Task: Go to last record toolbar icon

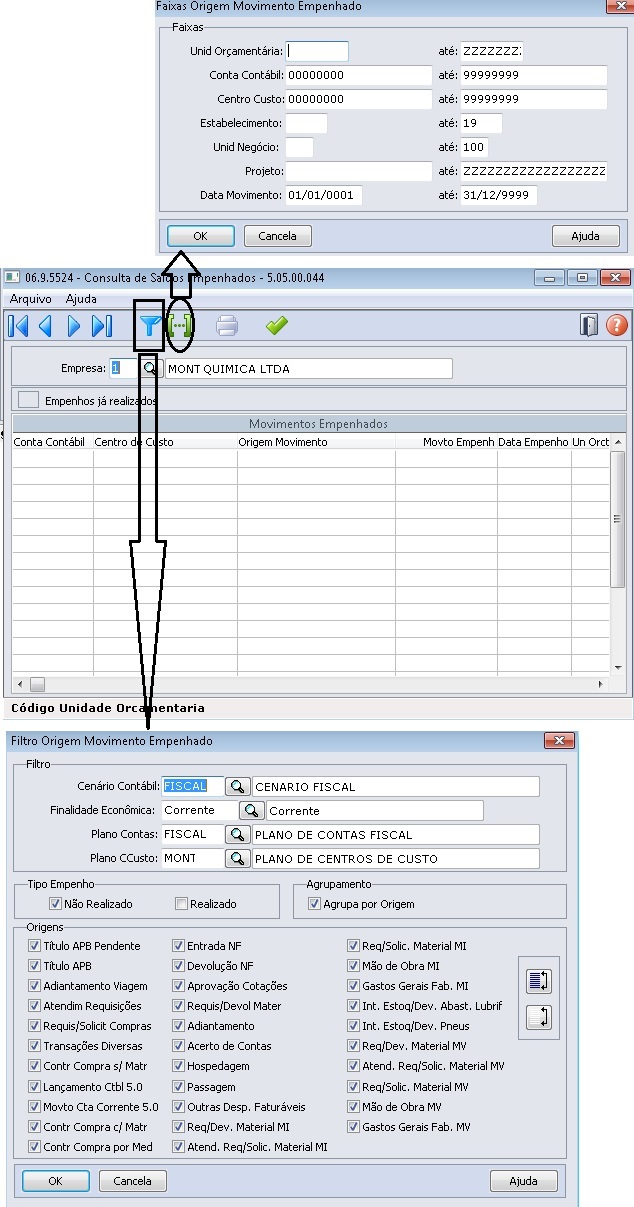Action: (x=101, y=326)
